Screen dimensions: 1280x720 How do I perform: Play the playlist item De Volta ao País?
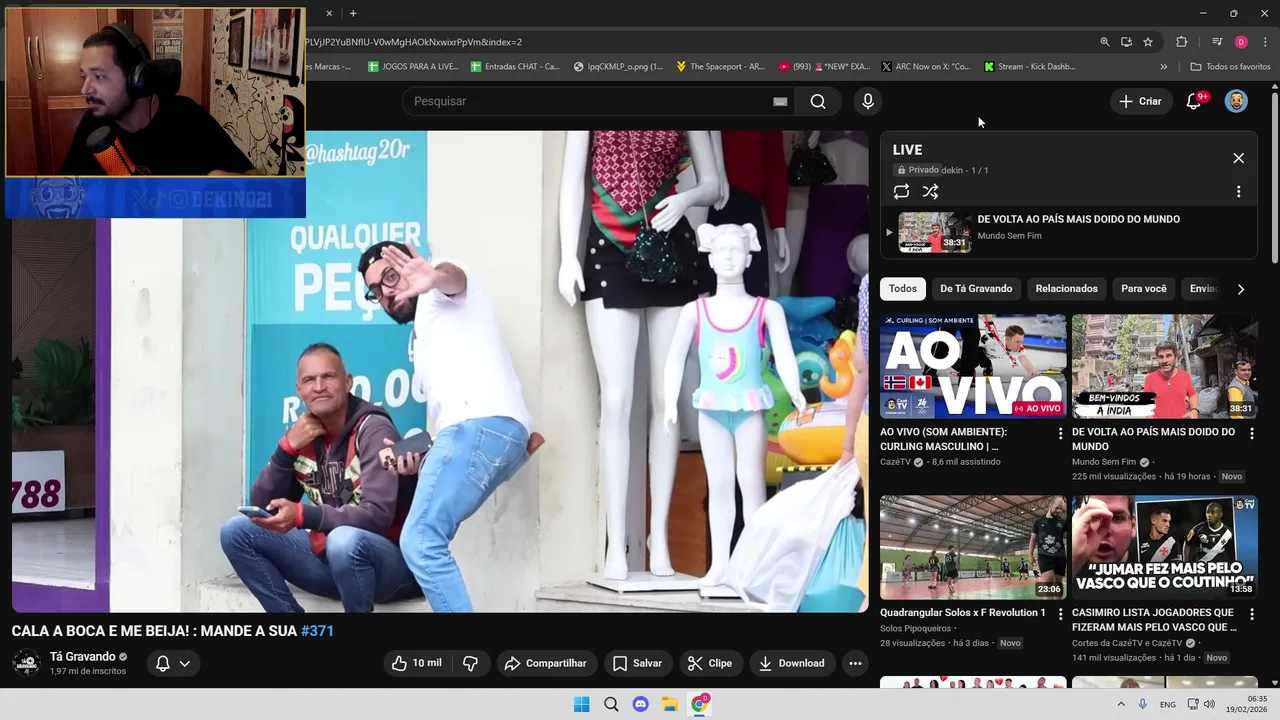[934, 232]
